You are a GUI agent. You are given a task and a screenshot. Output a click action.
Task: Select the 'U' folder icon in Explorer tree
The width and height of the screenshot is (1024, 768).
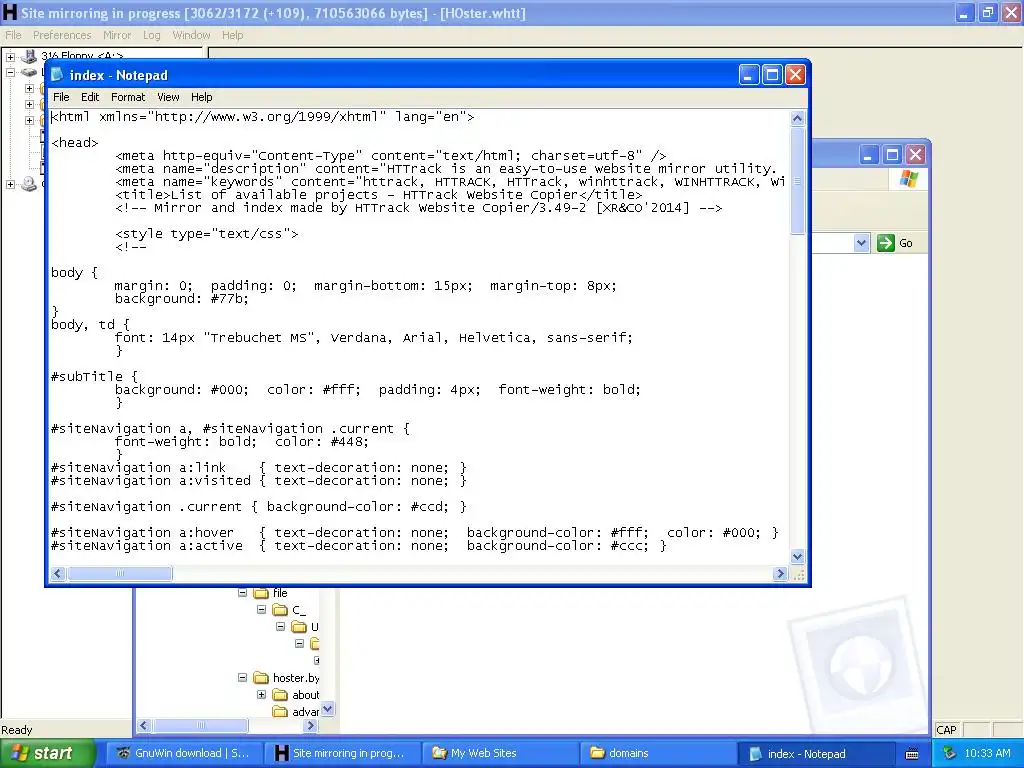[x=299, y=627]
